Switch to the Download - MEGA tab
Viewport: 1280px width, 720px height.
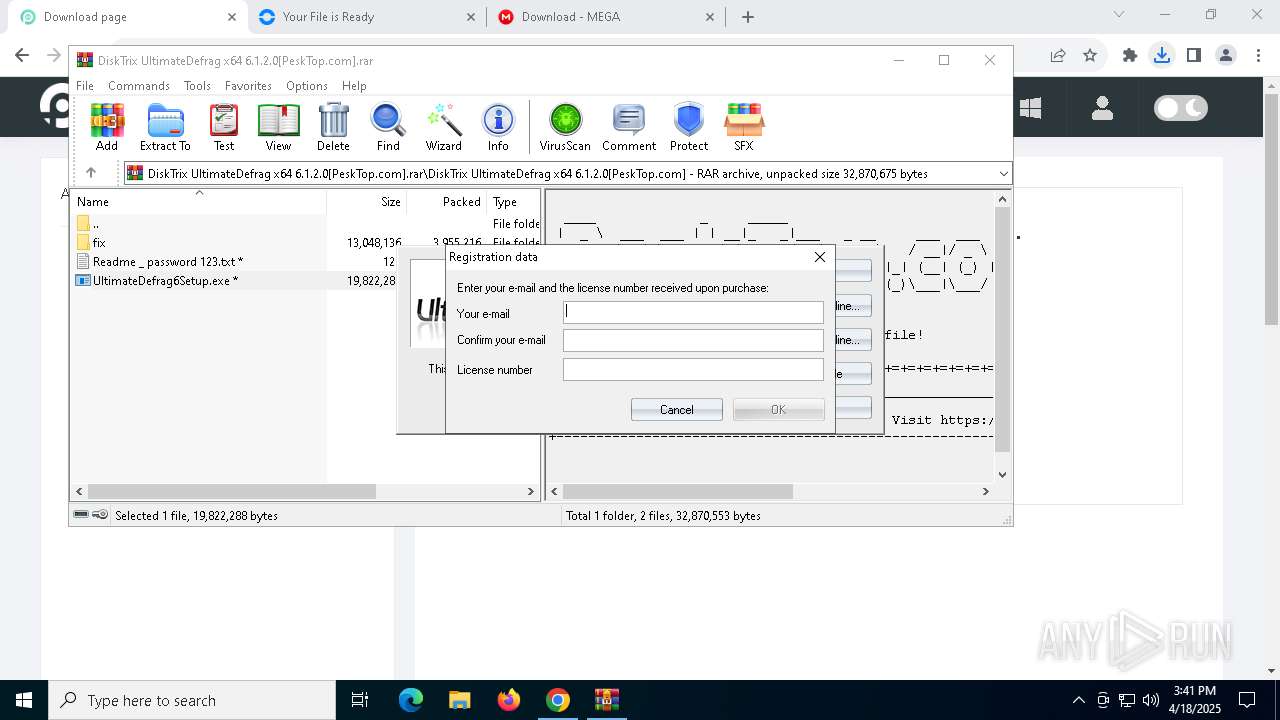(607, 17)
